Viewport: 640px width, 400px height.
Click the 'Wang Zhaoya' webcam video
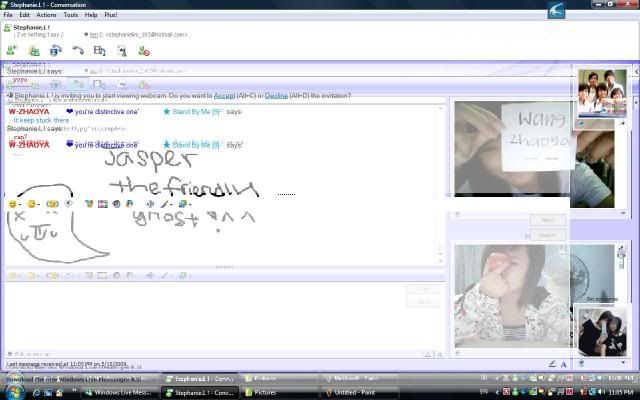click(534, 154)
